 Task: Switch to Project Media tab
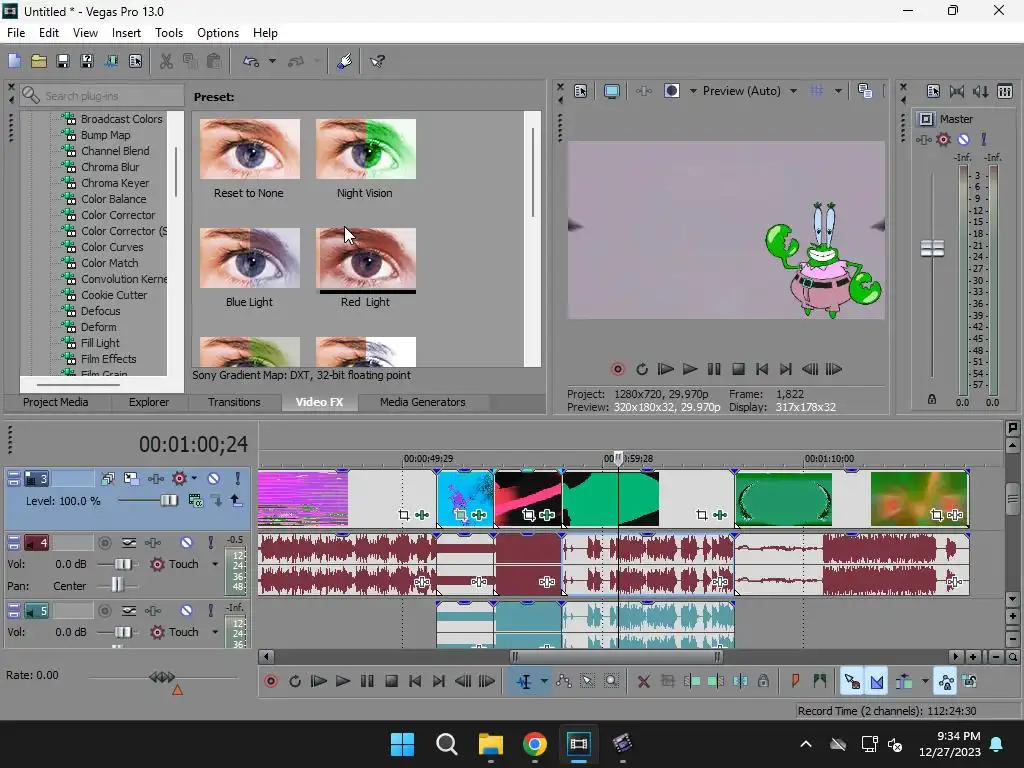pos(56,402)
